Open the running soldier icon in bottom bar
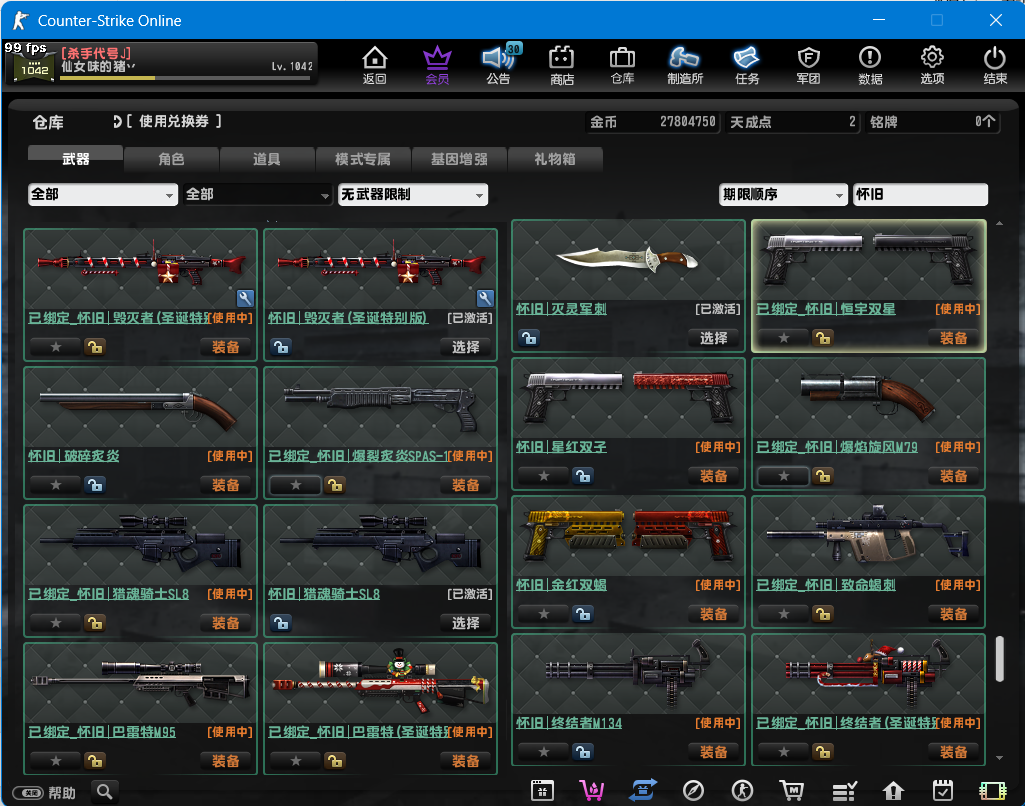 742,791
